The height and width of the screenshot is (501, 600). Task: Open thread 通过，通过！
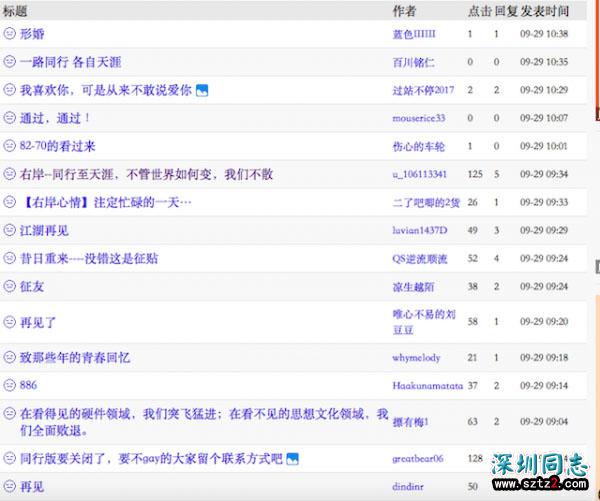[x=55, y=118]
